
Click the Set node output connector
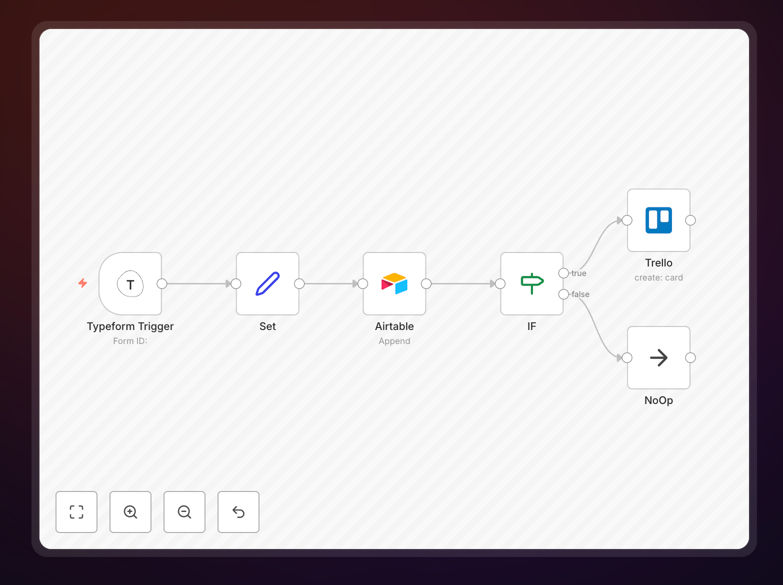pyautogui.click(x=299, y=284)
